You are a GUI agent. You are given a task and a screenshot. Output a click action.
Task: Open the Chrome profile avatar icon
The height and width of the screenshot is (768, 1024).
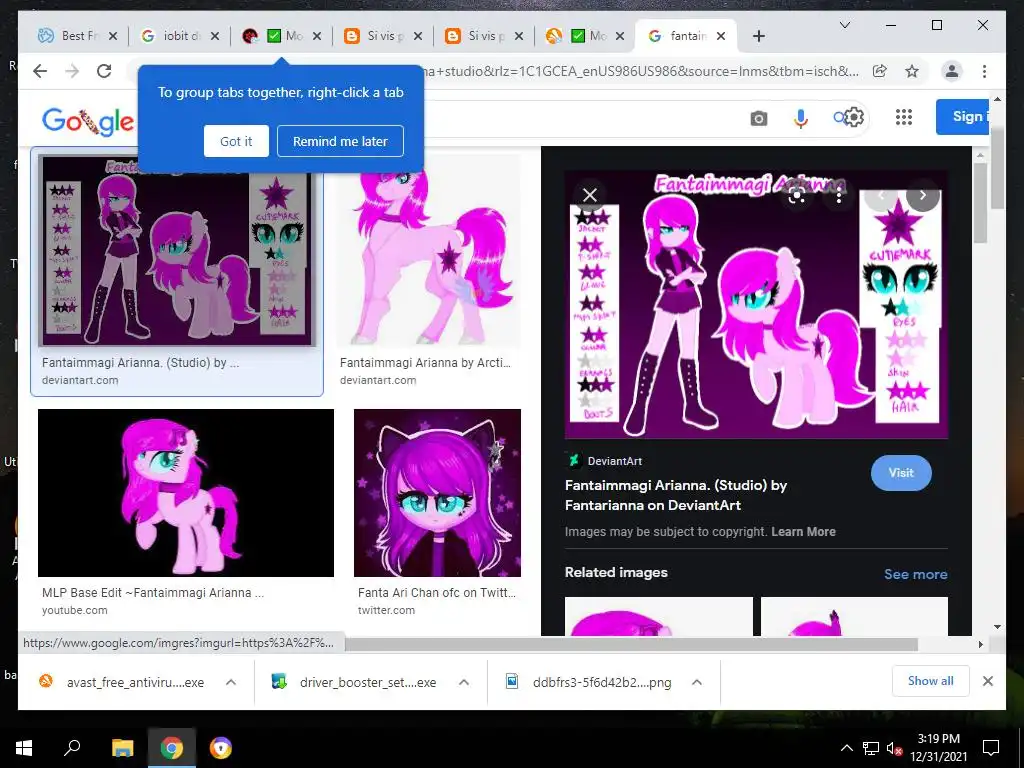(x=952, y=71)
